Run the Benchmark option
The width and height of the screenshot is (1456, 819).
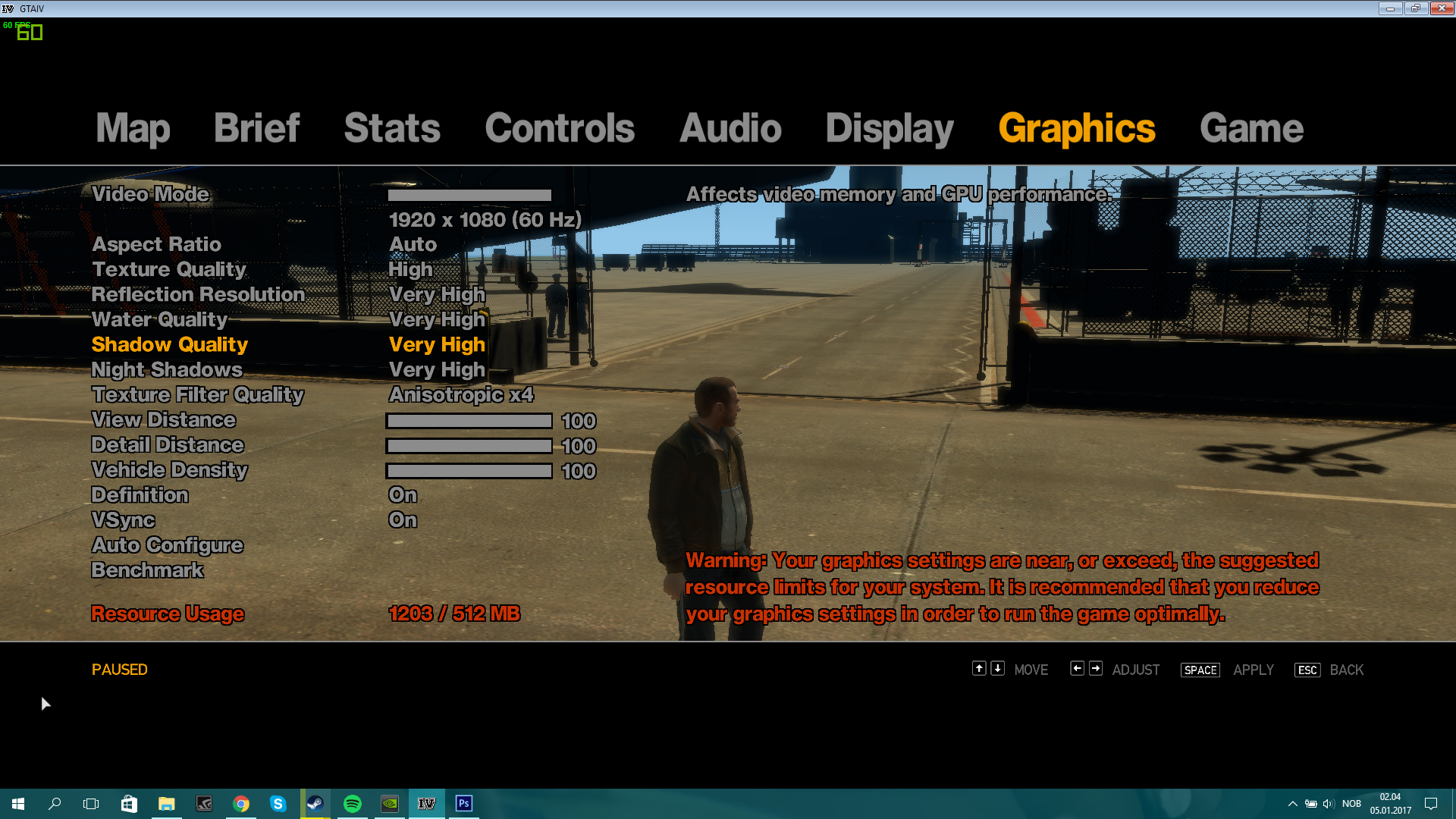(x=147, y=570)
